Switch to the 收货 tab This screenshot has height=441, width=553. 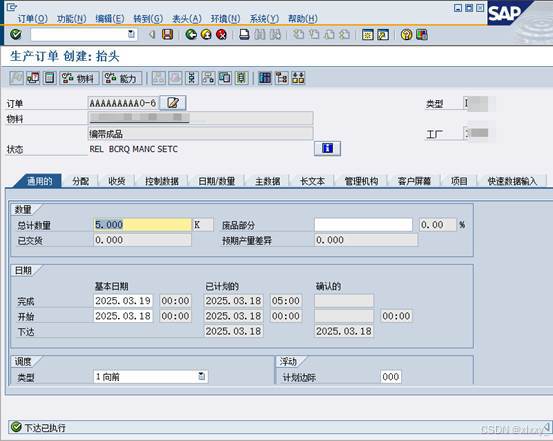click(x=117, y=181)
